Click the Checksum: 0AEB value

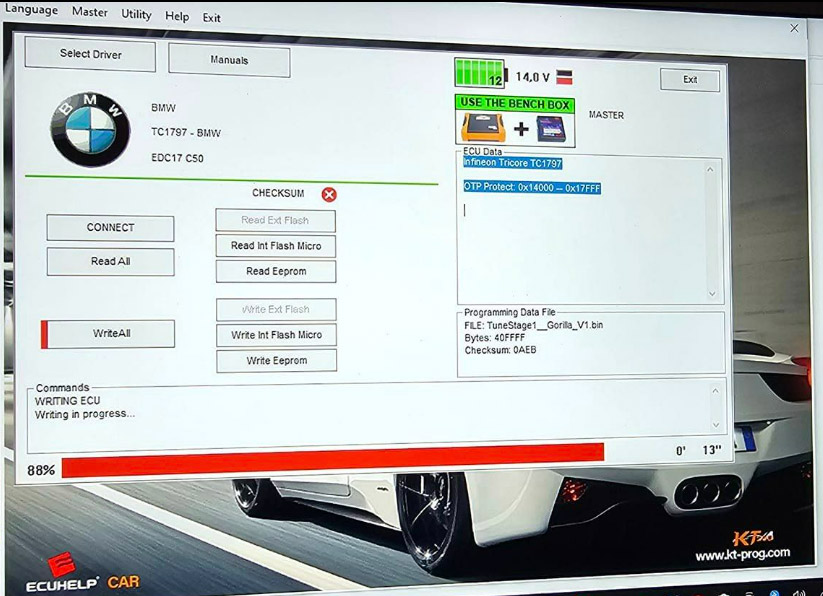[x=501, y=350]
